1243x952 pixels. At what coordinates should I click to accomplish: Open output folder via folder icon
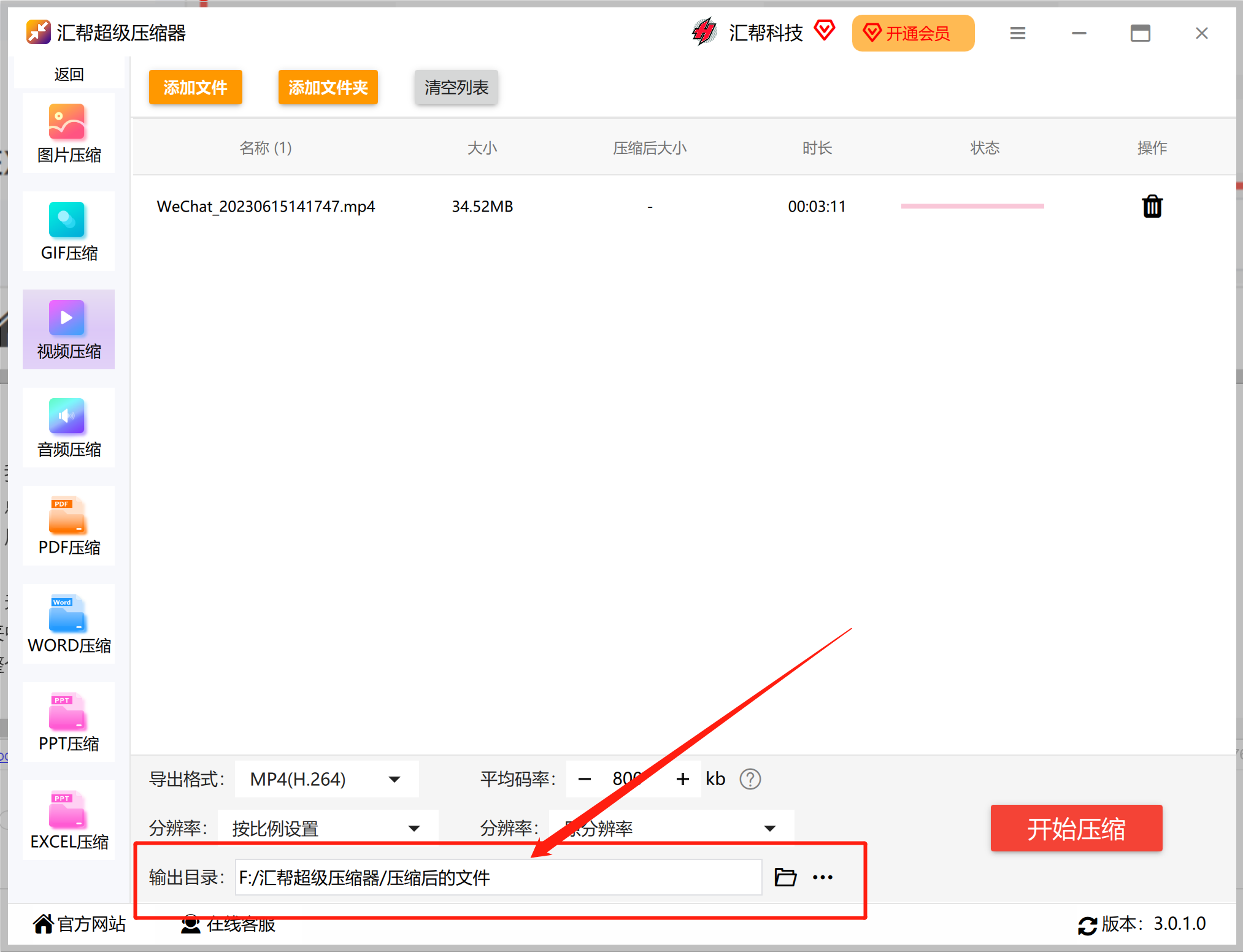[785, 877]
